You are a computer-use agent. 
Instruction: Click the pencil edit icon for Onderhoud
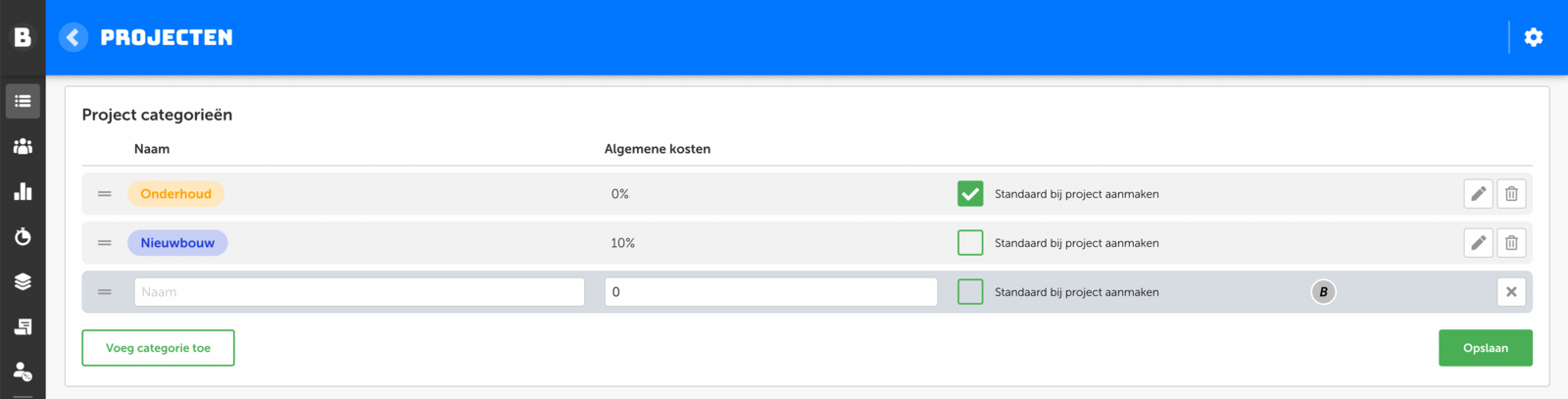(x=1478, y=194)
